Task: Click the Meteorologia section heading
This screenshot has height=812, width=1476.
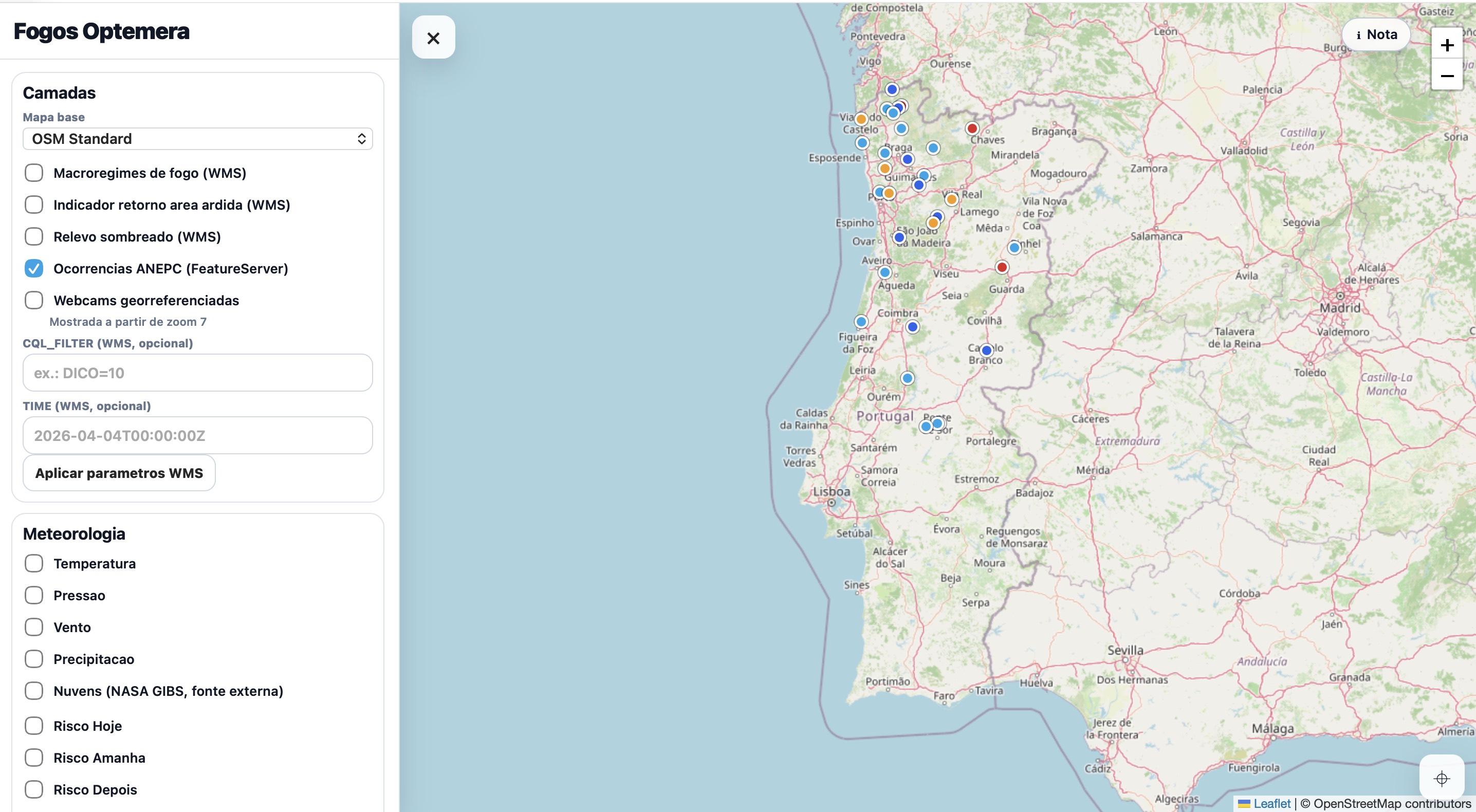Action: (x=74, y=533)
